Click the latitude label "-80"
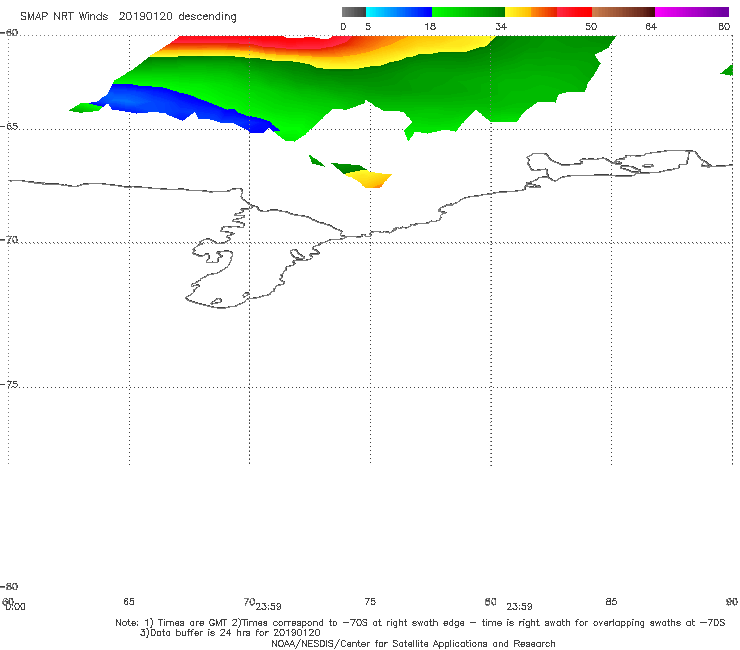 click(10, 586)
